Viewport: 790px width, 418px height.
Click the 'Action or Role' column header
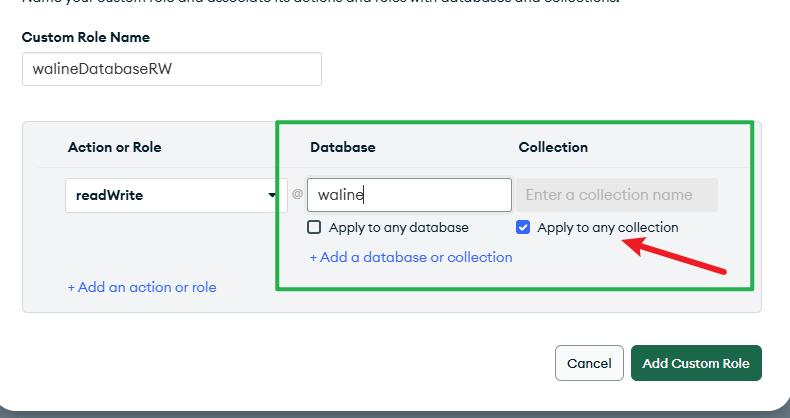point(114,147)
